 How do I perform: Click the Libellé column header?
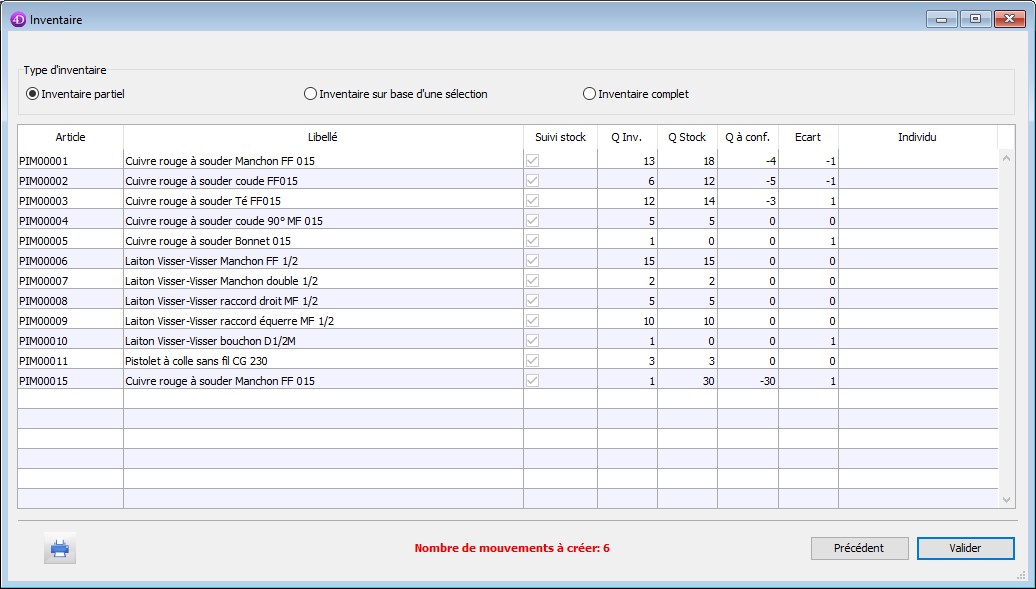pos(323,137)
